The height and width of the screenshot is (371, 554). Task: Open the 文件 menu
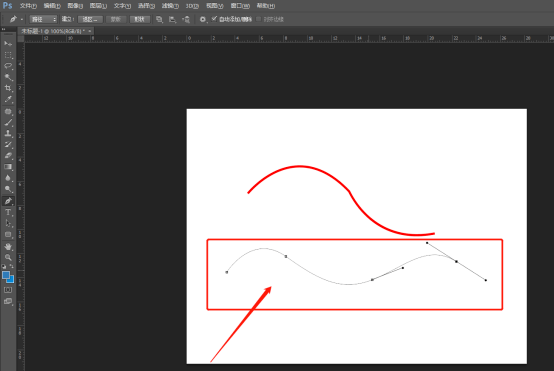coord(28,6)
